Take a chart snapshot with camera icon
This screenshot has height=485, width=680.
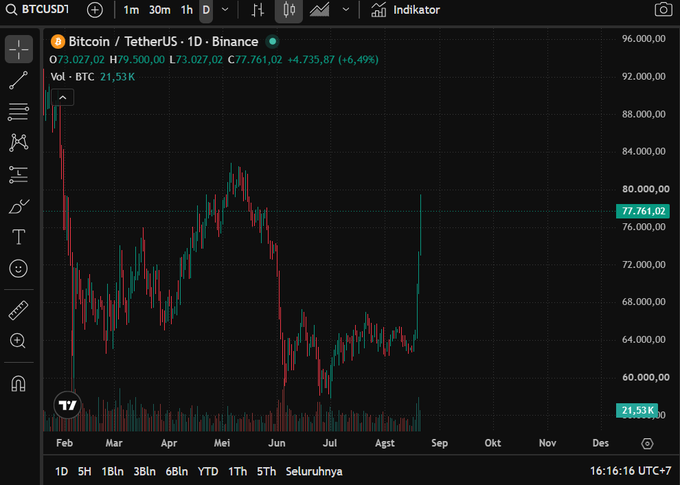[663, 10]
